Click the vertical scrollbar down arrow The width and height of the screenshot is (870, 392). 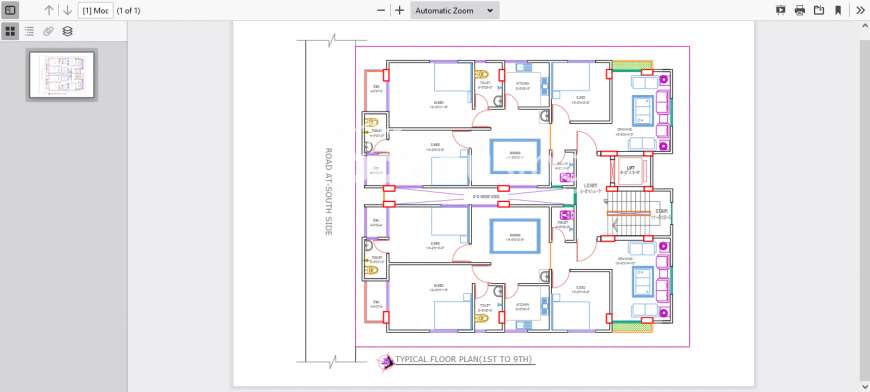pyautogui.click(x=866, y=387)
